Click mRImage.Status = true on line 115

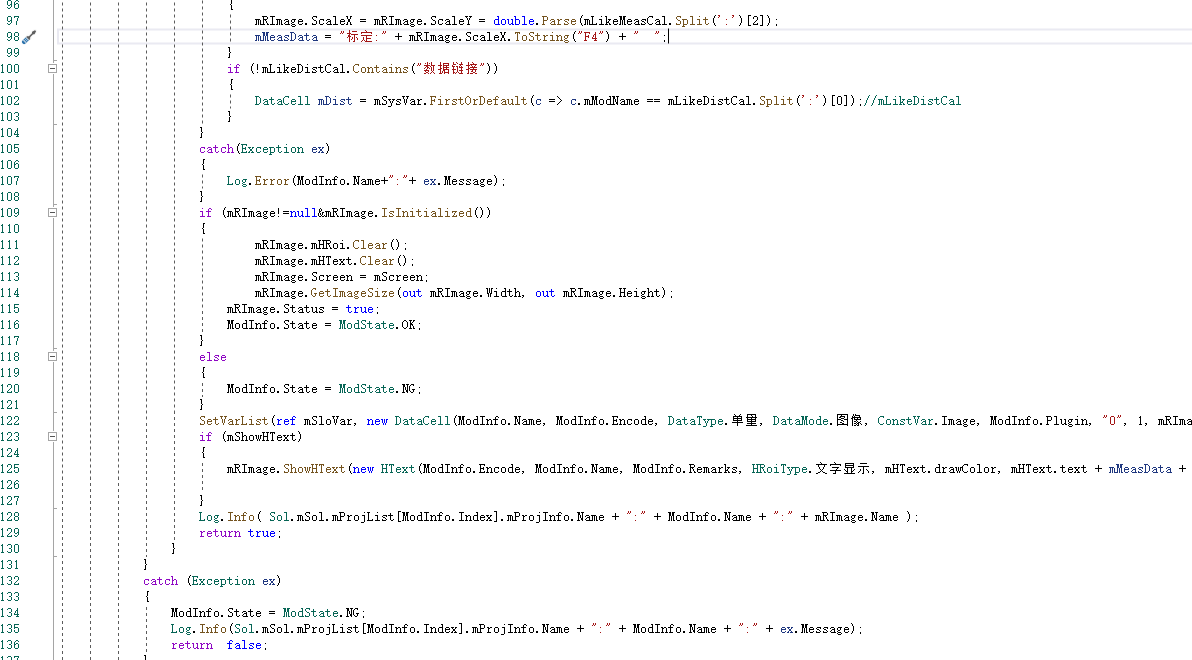[x=300, y=309]
